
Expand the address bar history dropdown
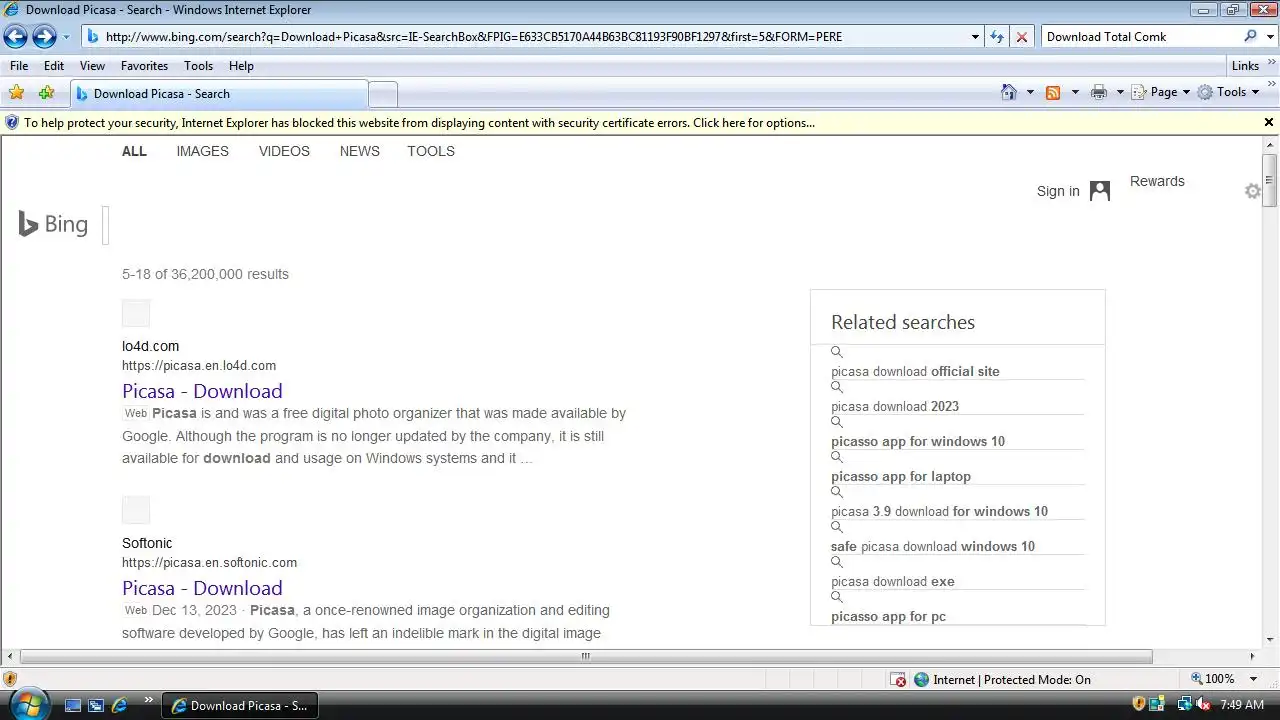tap(976, 37)
